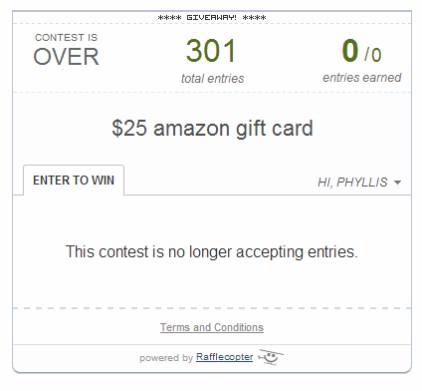The image size is (422, 391).
Task: Select the ENTER TO WIN tab
Action: pyautogui.click(x=74, y=180)
